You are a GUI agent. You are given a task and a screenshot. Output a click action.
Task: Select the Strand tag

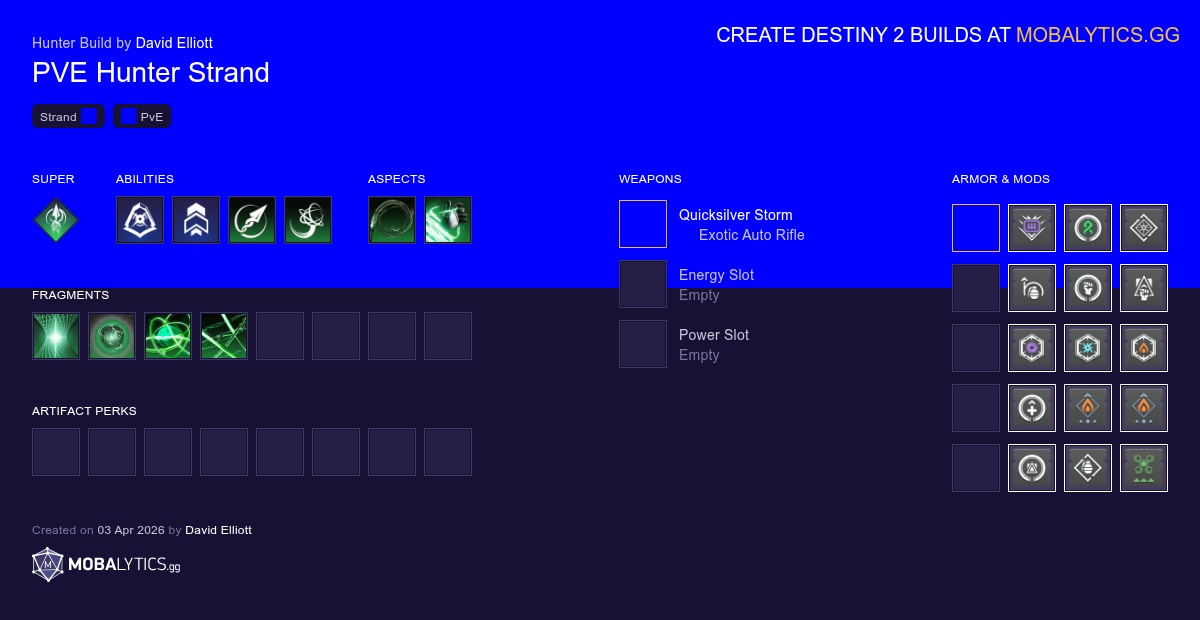(x=69, y=117)
